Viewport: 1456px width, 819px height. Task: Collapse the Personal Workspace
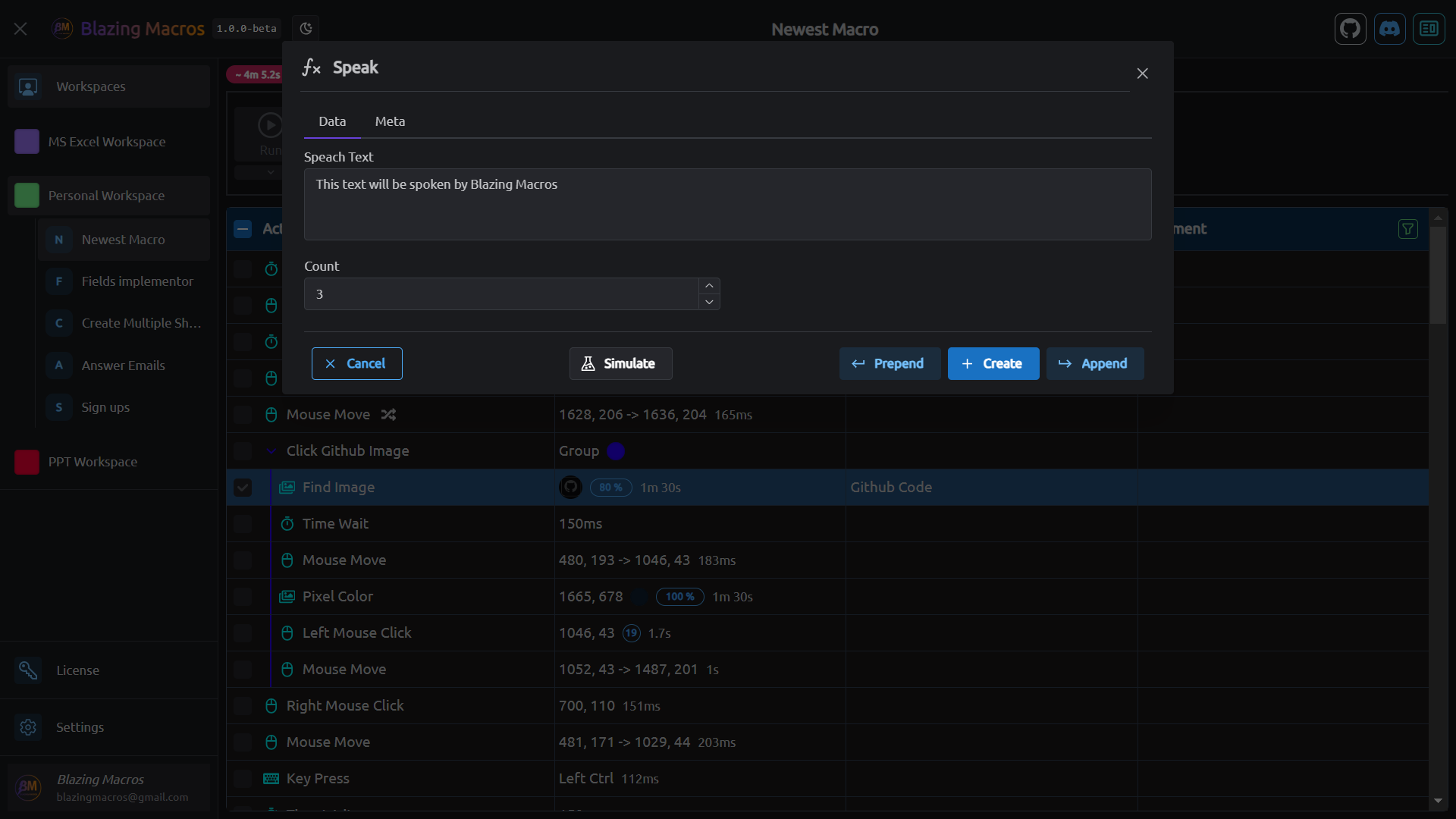pyautogui.click(x=108, y=196)
